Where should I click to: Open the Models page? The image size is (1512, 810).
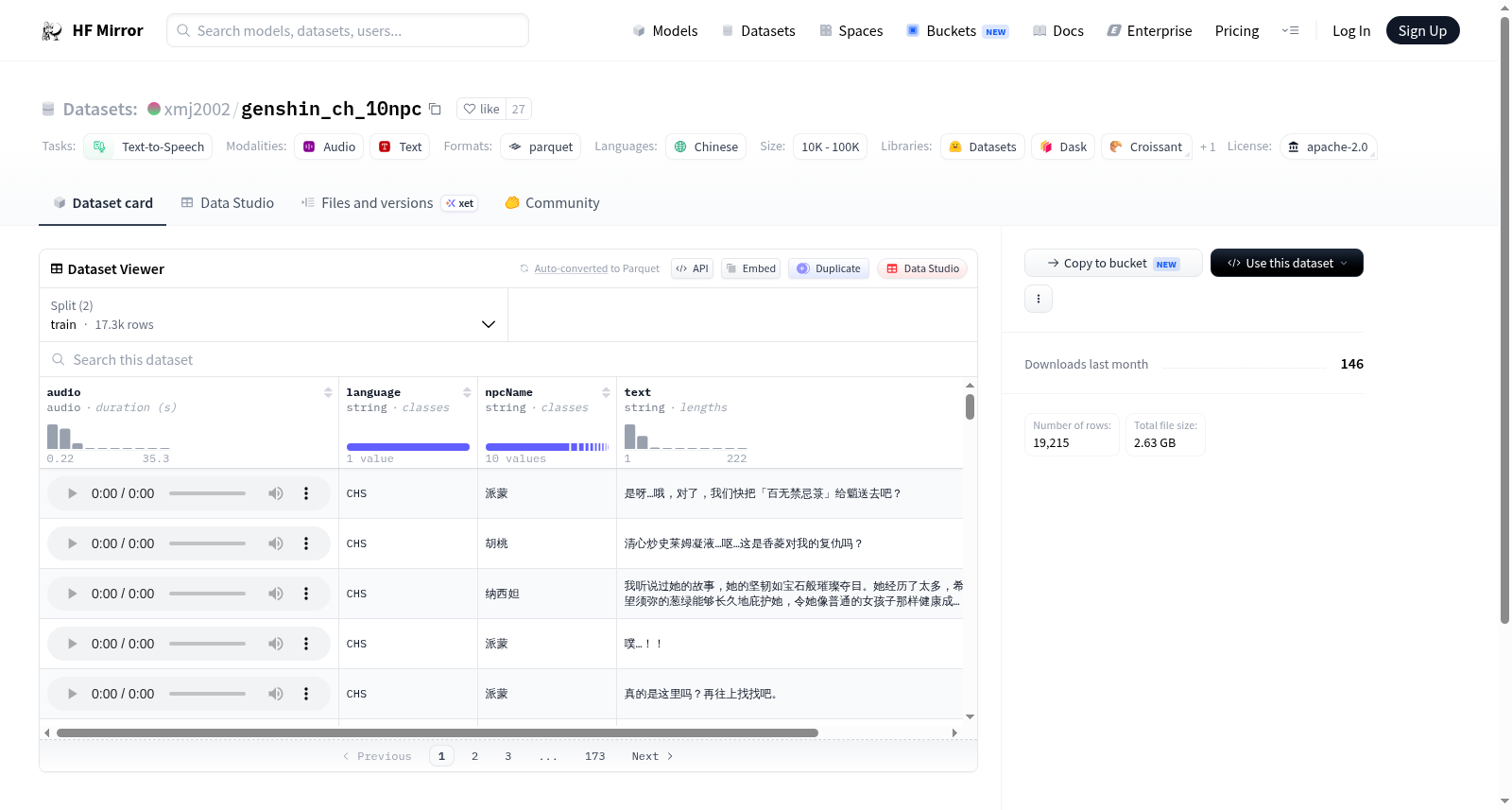click(x=665, y=31)
